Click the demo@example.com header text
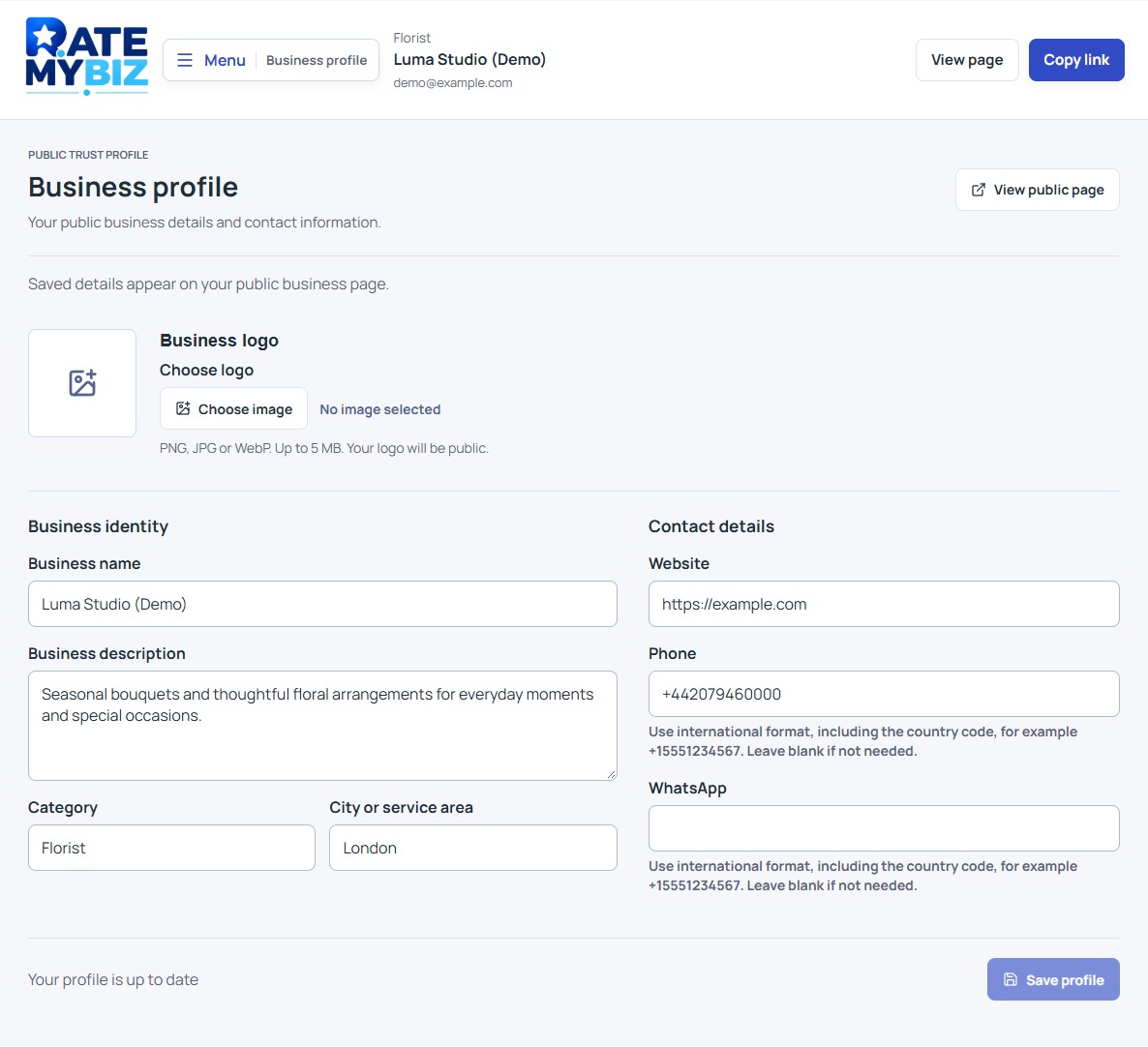The width and height of the screenshot is (1148, 1047). click(x=453, y=82)
